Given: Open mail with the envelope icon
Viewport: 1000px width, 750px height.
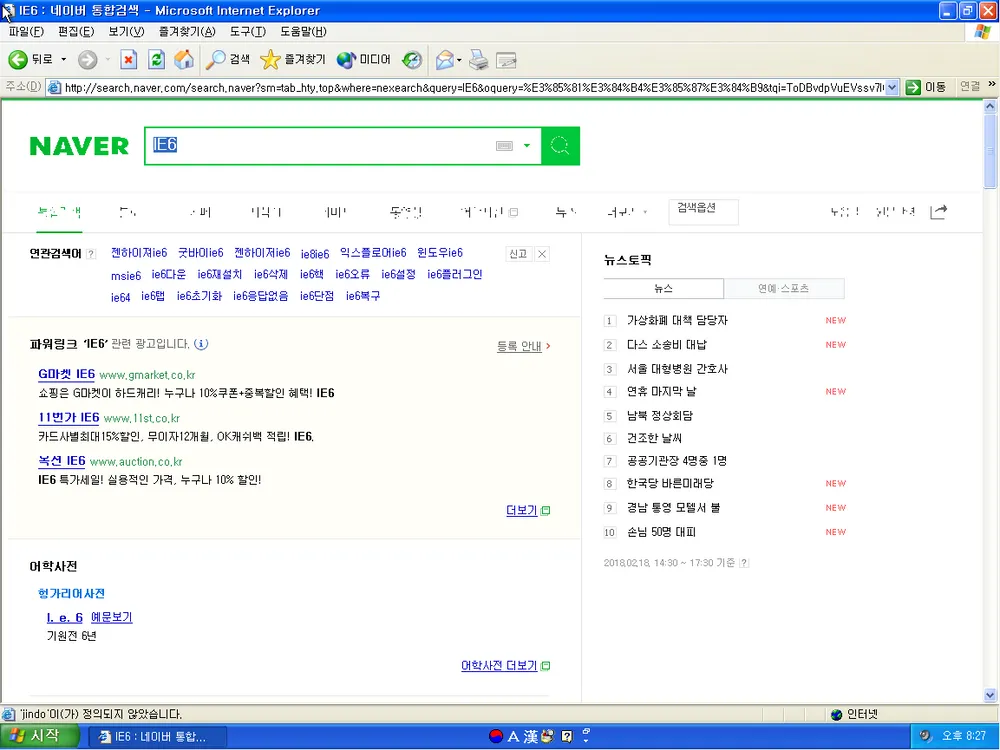Looking at the screenshot, I should pos(444,59).
